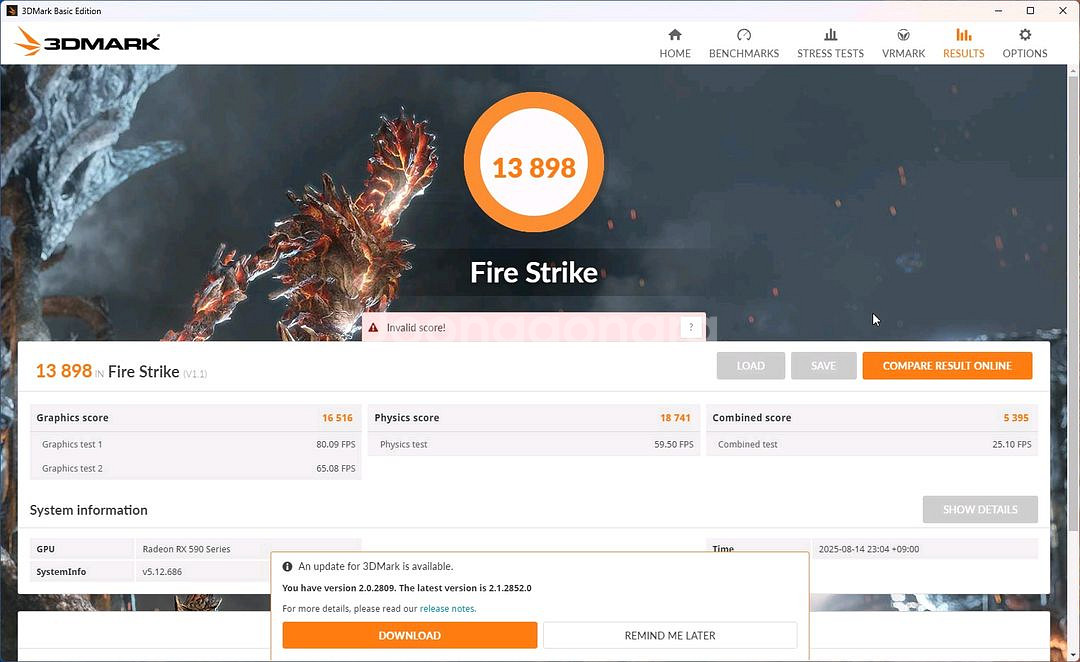Screen dimensions: 1080x662
Task: Click the Physics score value 18 741
Action: tap(675, 417)
